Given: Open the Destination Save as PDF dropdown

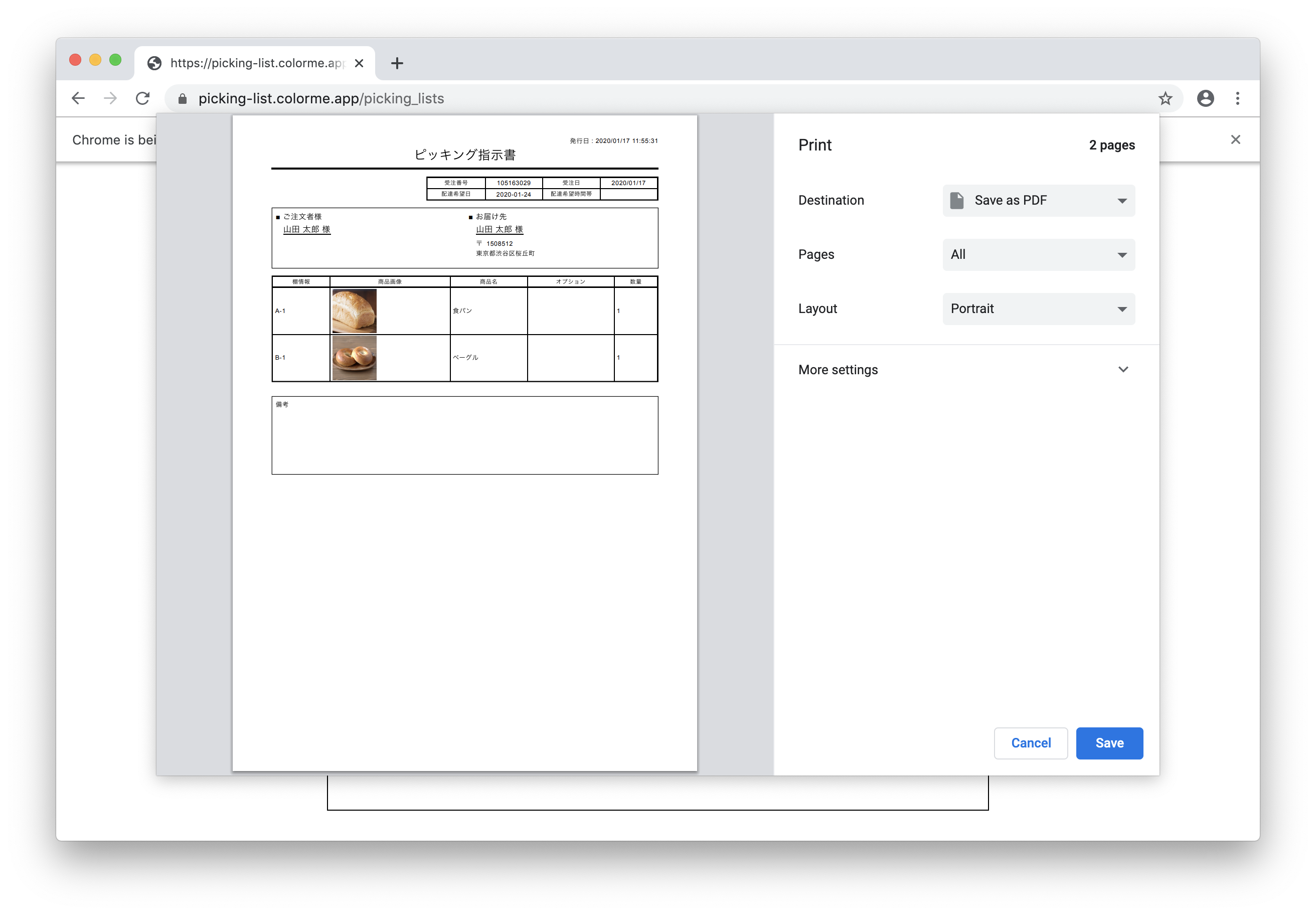Looking at the screenshot, I should click(1038, 201).
